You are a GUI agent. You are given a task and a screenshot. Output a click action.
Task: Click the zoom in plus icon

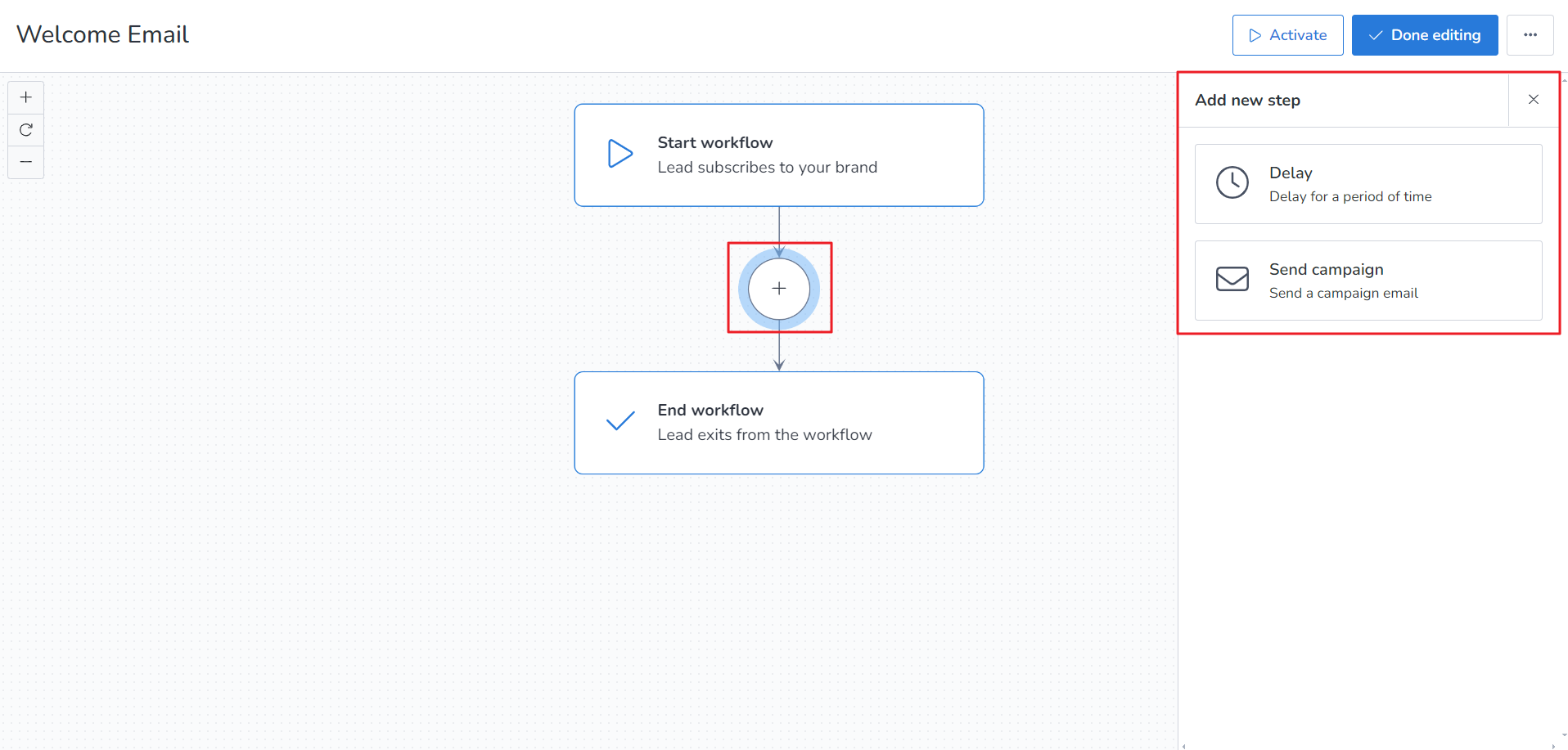(x=26, y=97)
